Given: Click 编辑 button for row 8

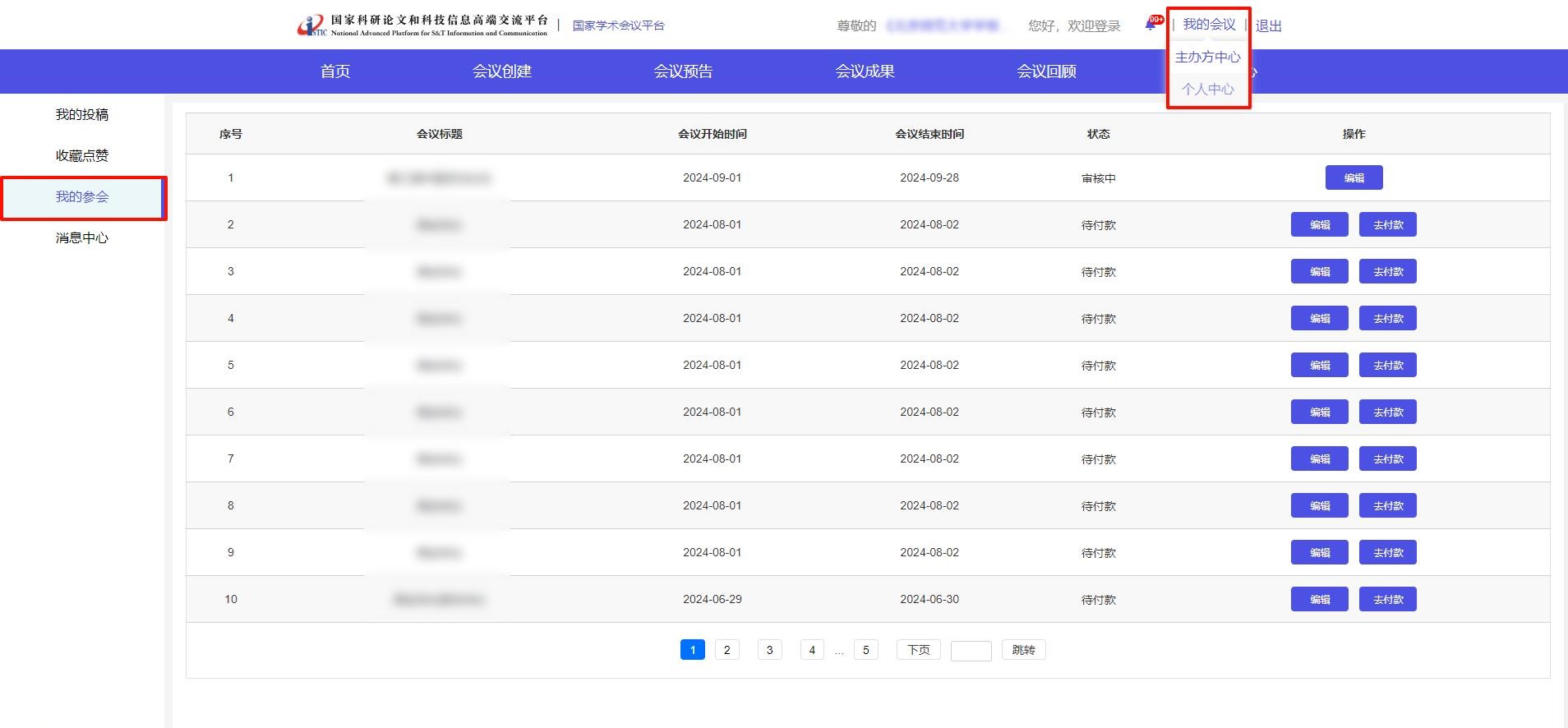Looking at the screenshot, I should 1320,505.
